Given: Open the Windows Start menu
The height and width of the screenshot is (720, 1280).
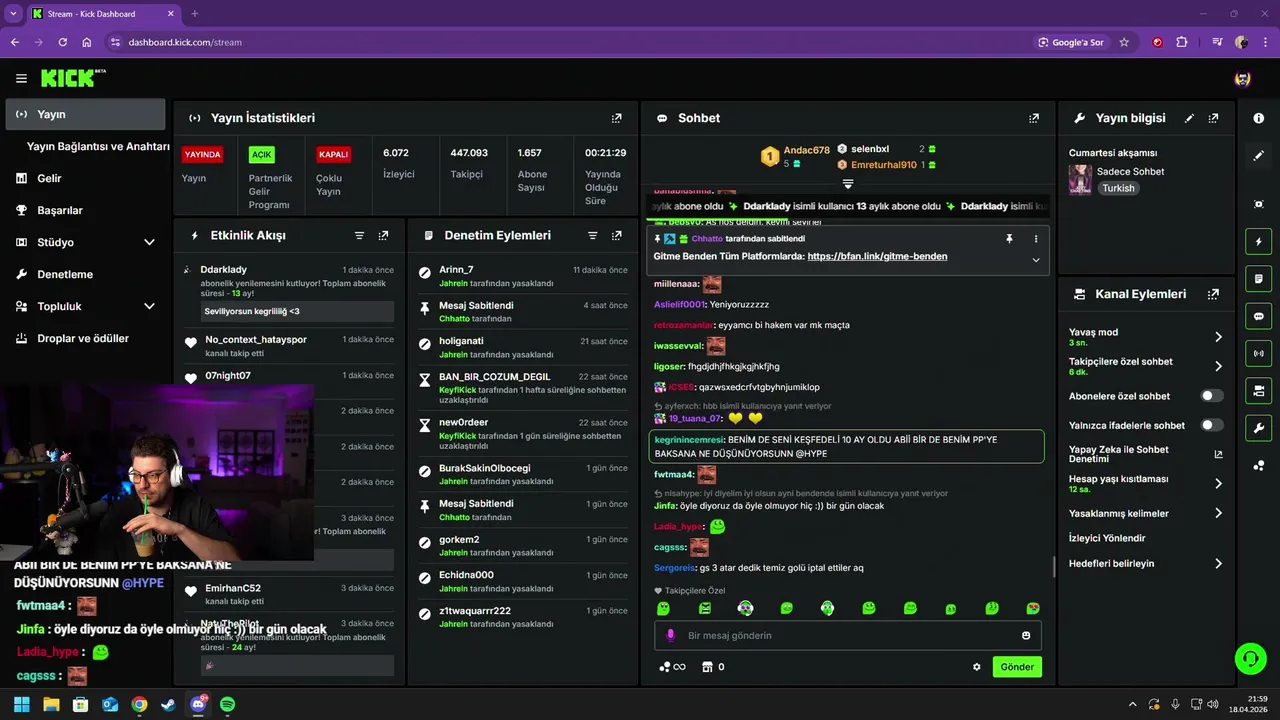Looking at the screenshot, I should pyautogui.click(x=22, y=704).
